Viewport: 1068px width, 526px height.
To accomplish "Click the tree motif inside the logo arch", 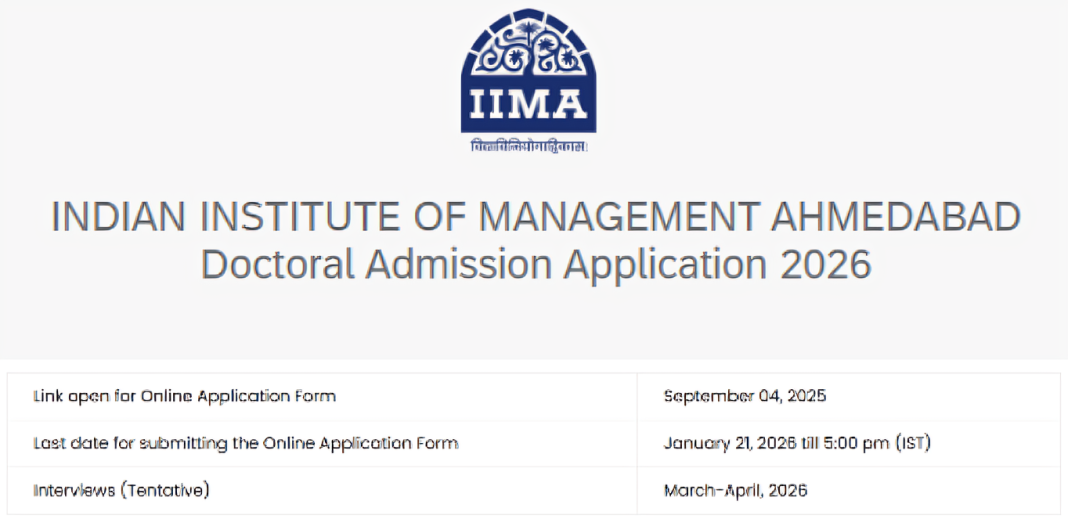I will [x=528, y=48].
